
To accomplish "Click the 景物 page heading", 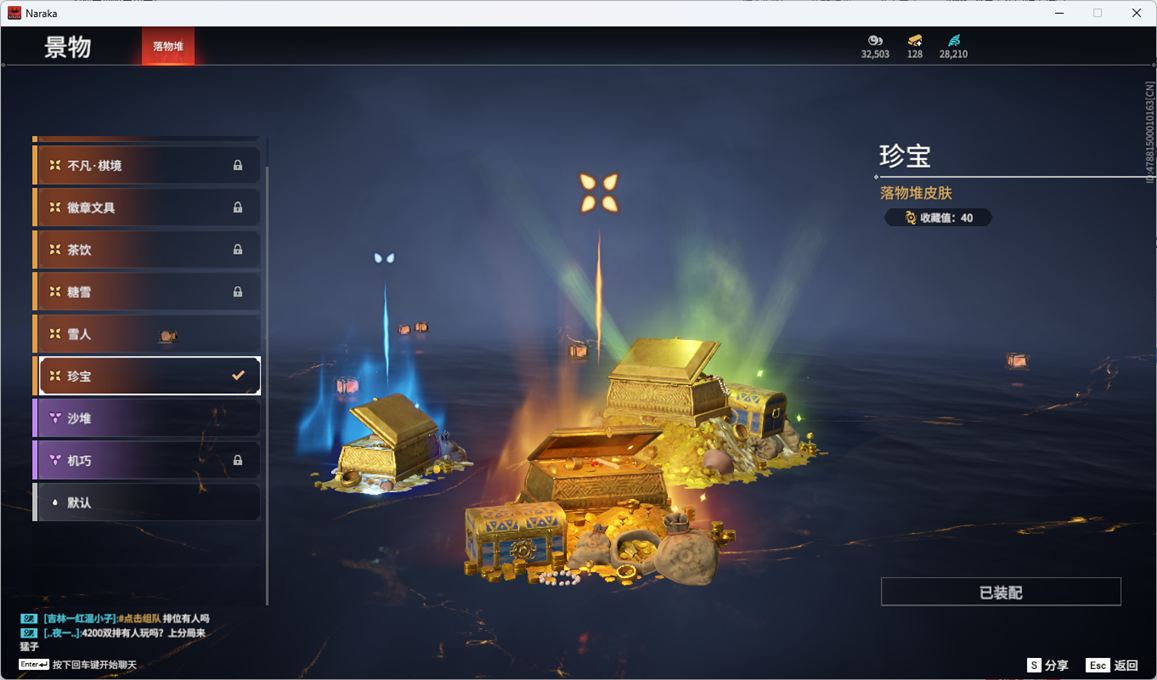I will coord(67,46).
